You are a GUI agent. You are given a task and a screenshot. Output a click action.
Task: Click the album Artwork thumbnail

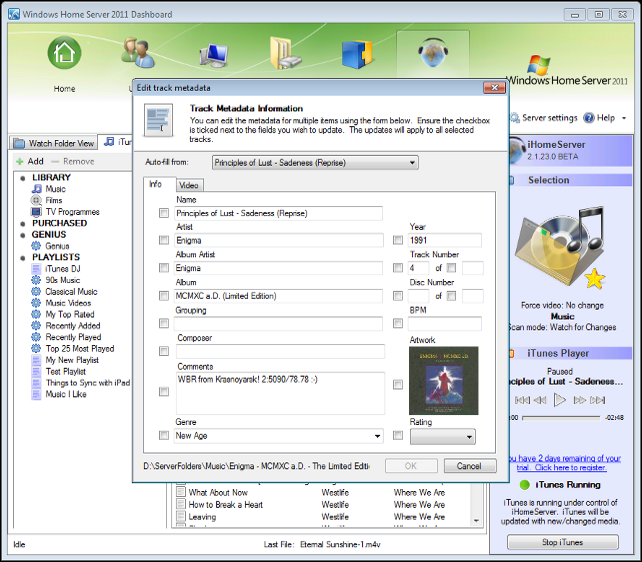[x=443, y=381]
